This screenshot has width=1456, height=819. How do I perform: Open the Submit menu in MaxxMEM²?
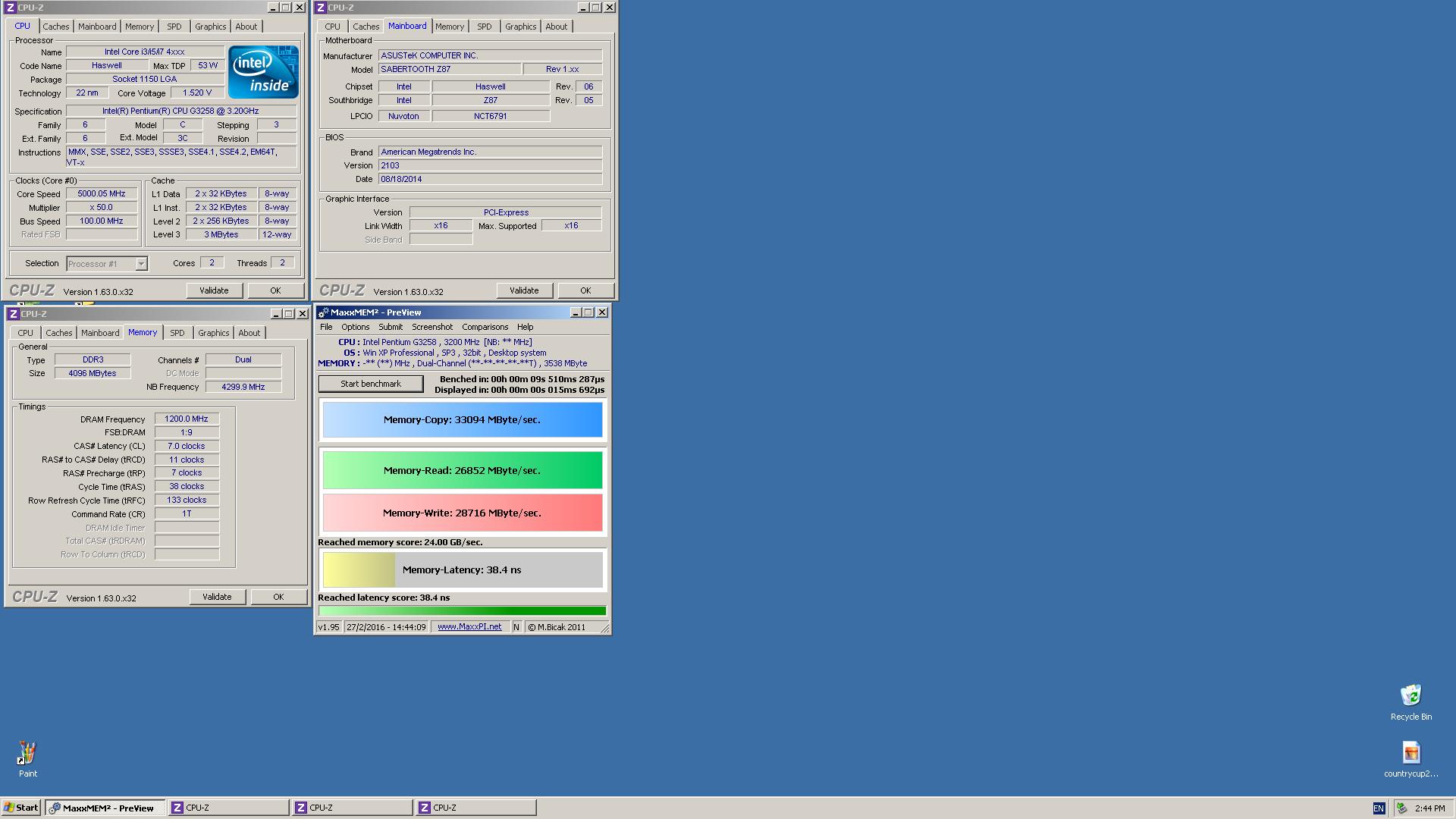[391, 327]
